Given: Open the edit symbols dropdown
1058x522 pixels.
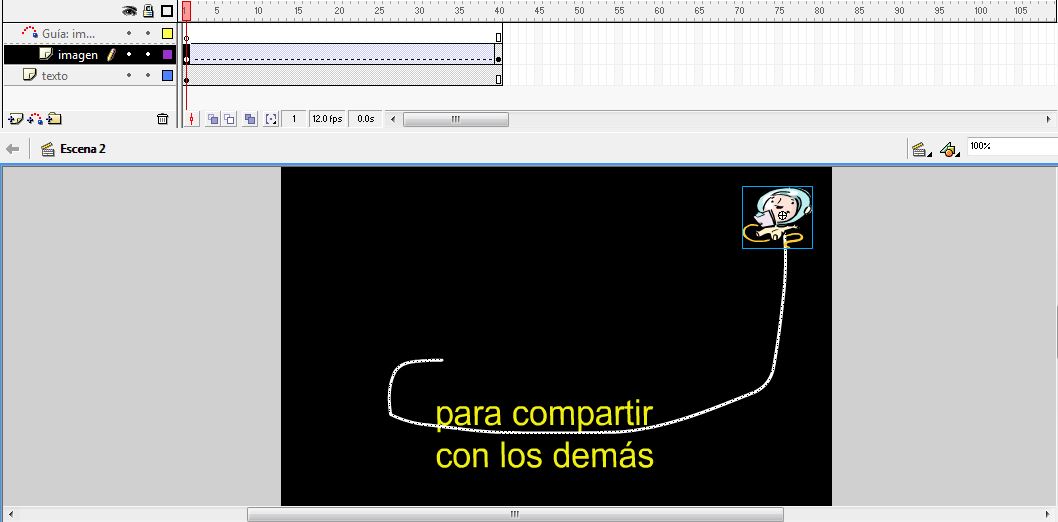Looking at the screenshot, I should [x=949, y=150].
